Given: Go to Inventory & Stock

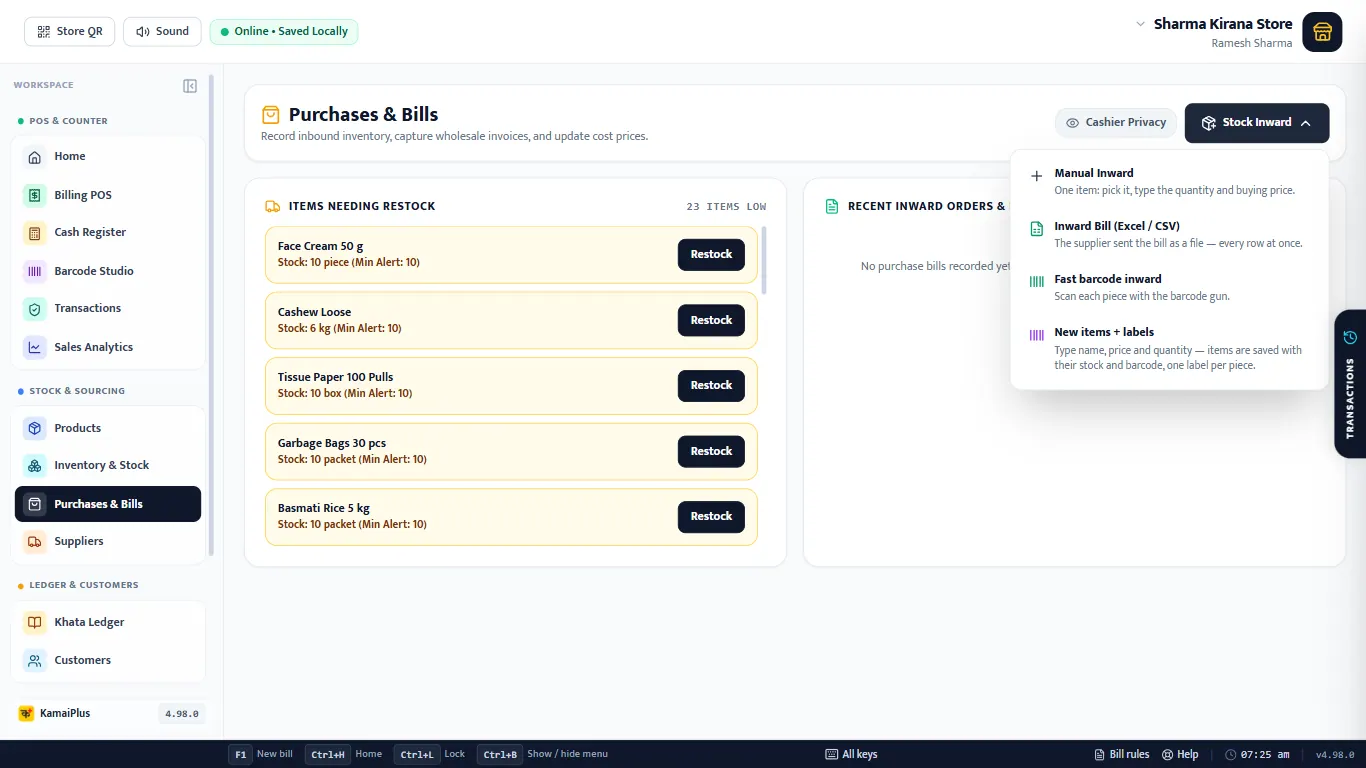Looking at the screenshot, I should tap(108, 466).
